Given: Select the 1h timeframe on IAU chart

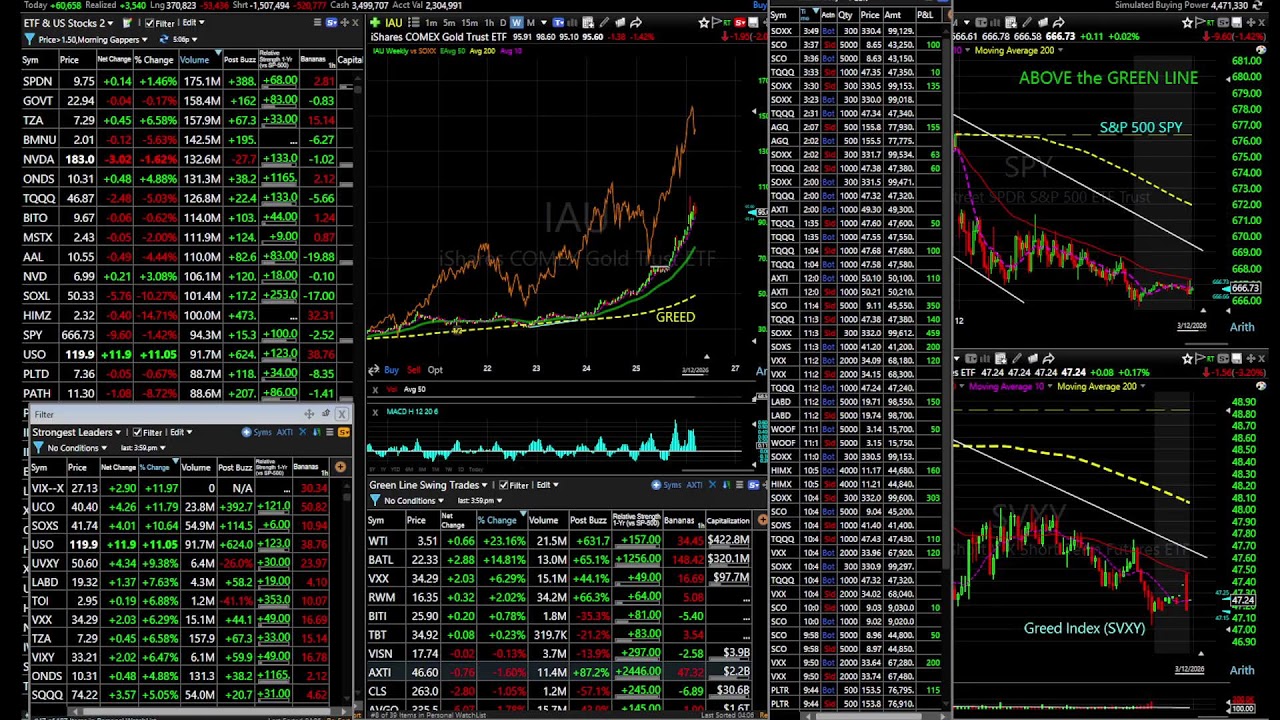Looking at the screenshot, I should [x=489, y=23].
